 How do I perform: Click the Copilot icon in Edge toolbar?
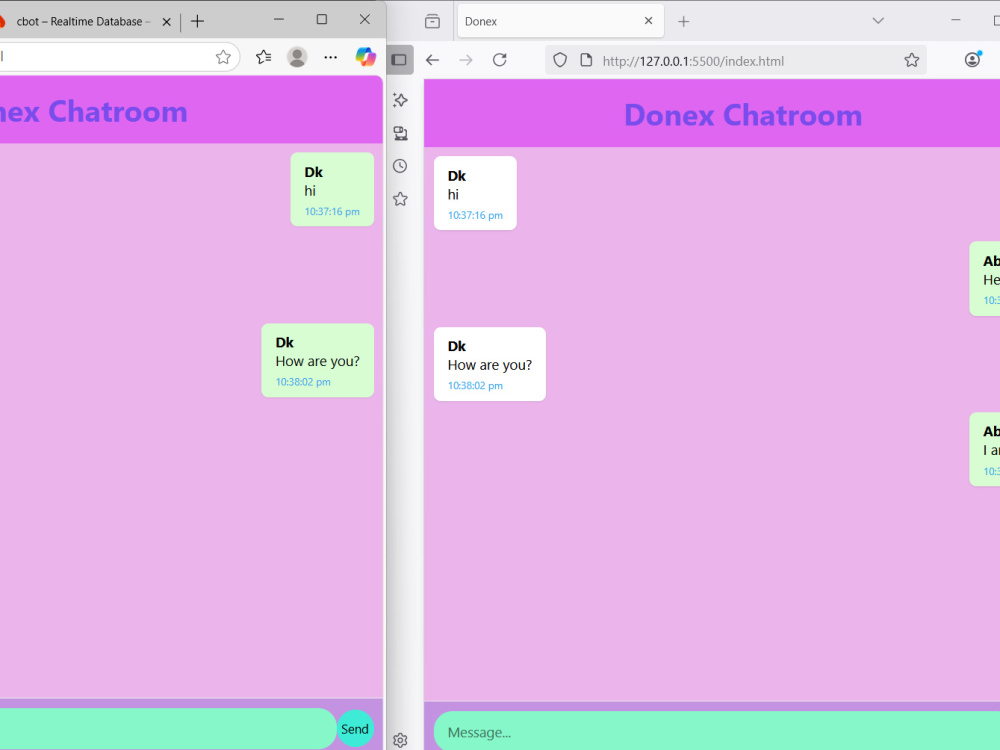tap(365, 57)
